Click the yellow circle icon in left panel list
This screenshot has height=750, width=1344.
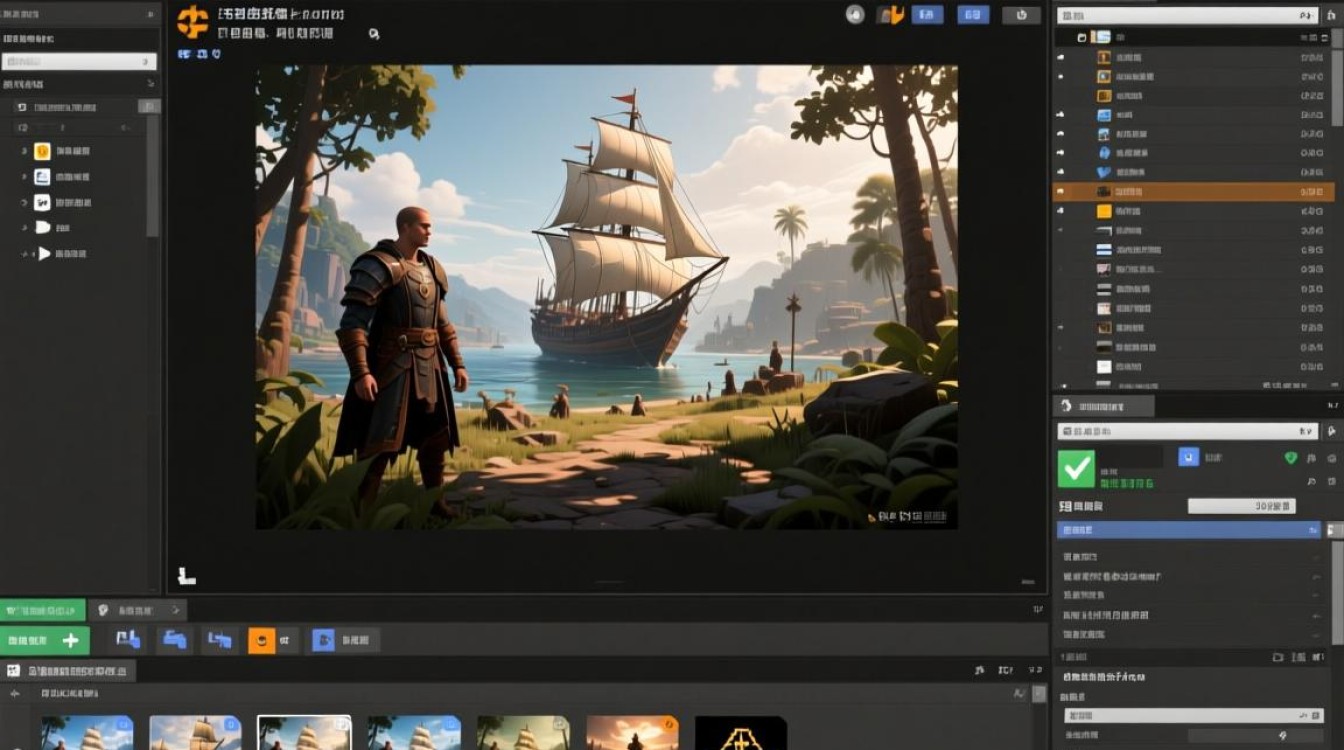[42, 151]
